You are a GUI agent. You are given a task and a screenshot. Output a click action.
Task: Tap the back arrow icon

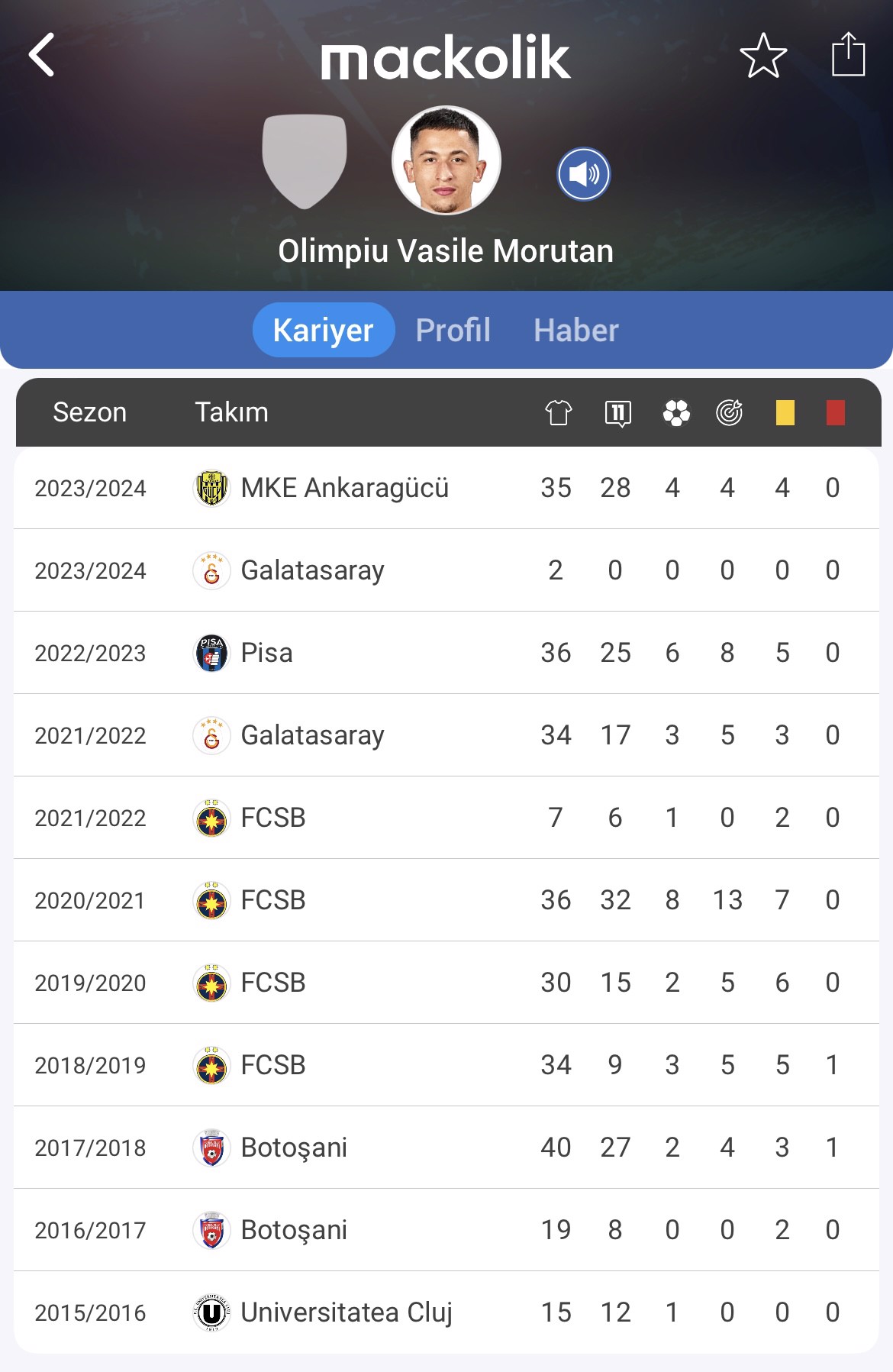(x=42, y=55)
